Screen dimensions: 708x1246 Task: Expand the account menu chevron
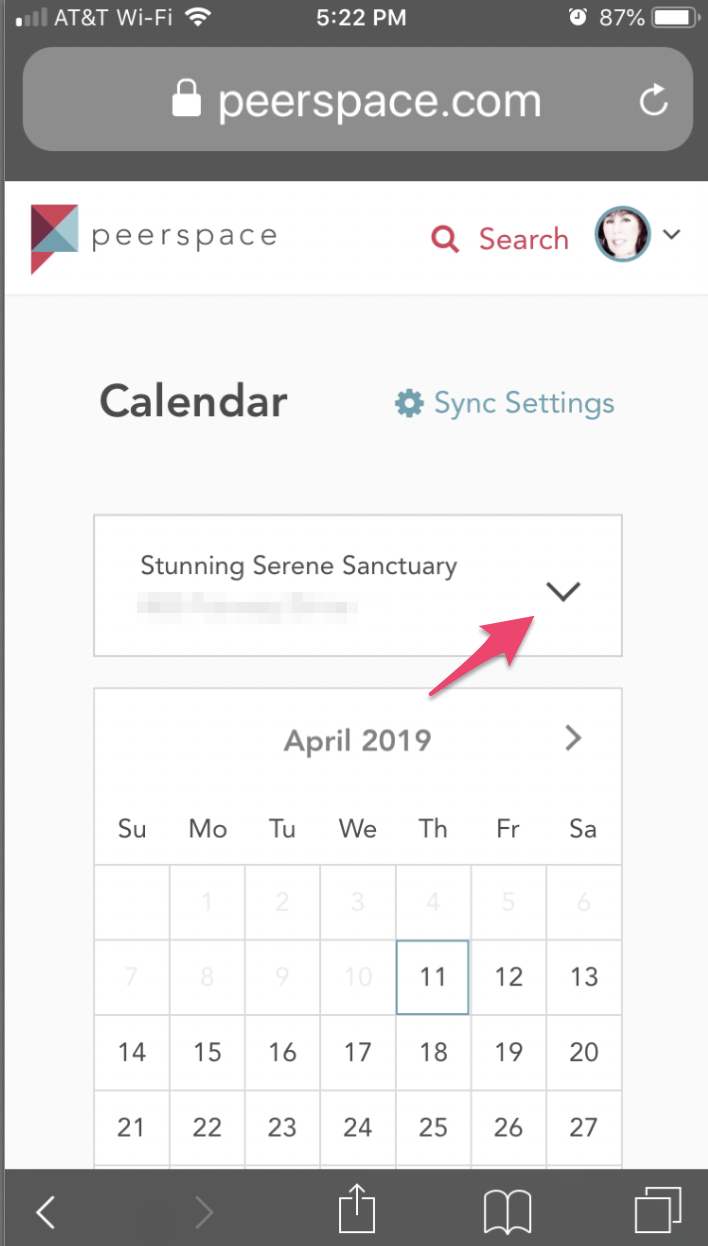tap(672, 235)
